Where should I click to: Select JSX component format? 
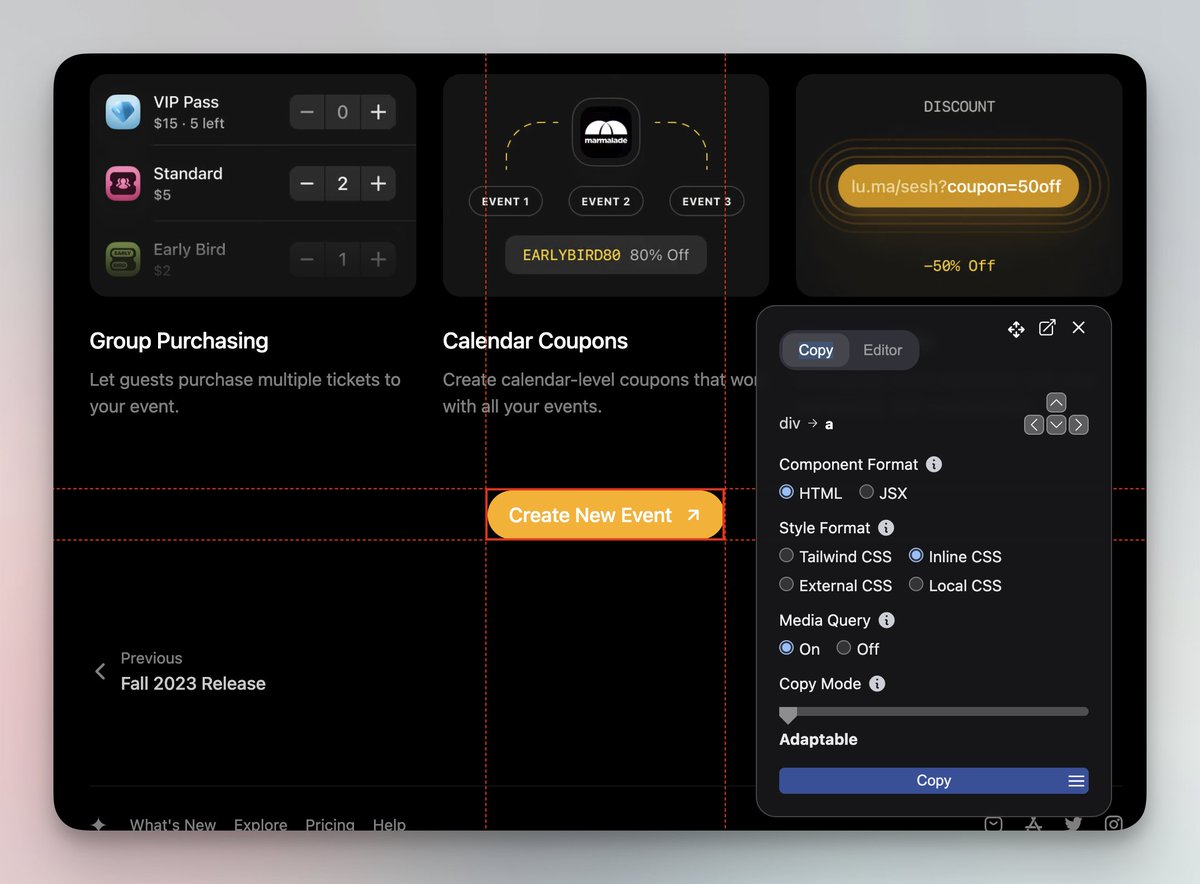(x=866, y=492)
